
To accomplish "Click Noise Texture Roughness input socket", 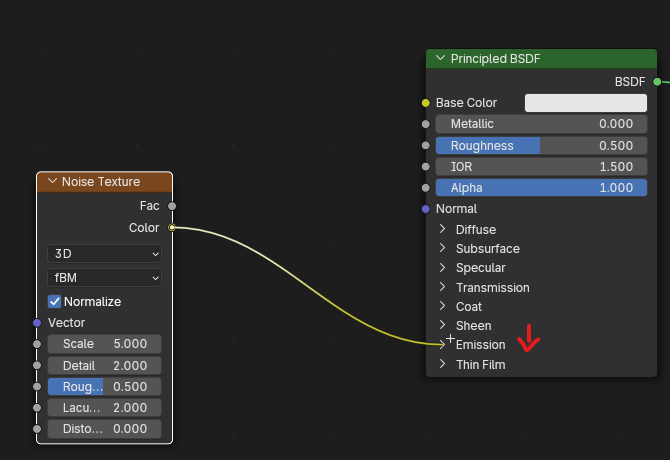I will [x=37, y=387].
